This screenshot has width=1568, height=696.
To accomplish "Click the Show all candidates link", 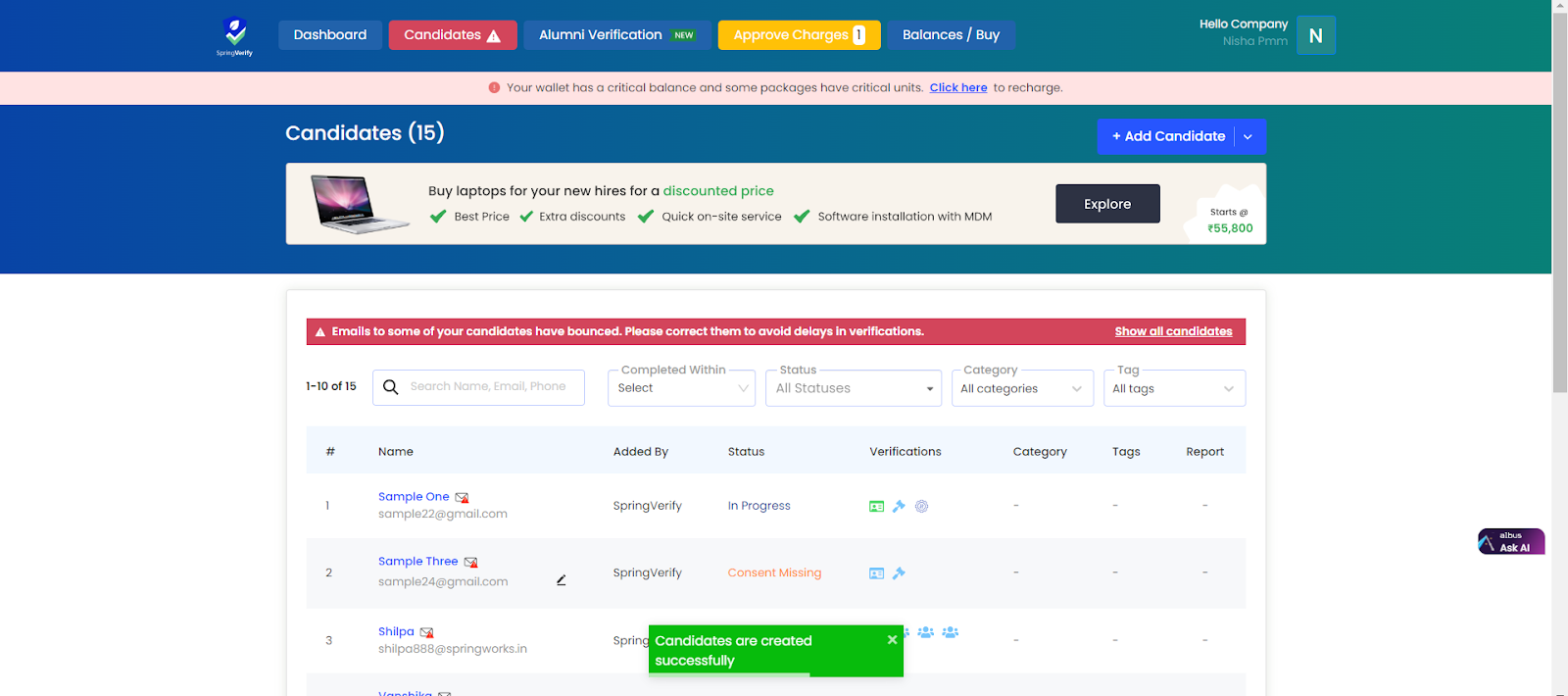I will [1173, 331].
